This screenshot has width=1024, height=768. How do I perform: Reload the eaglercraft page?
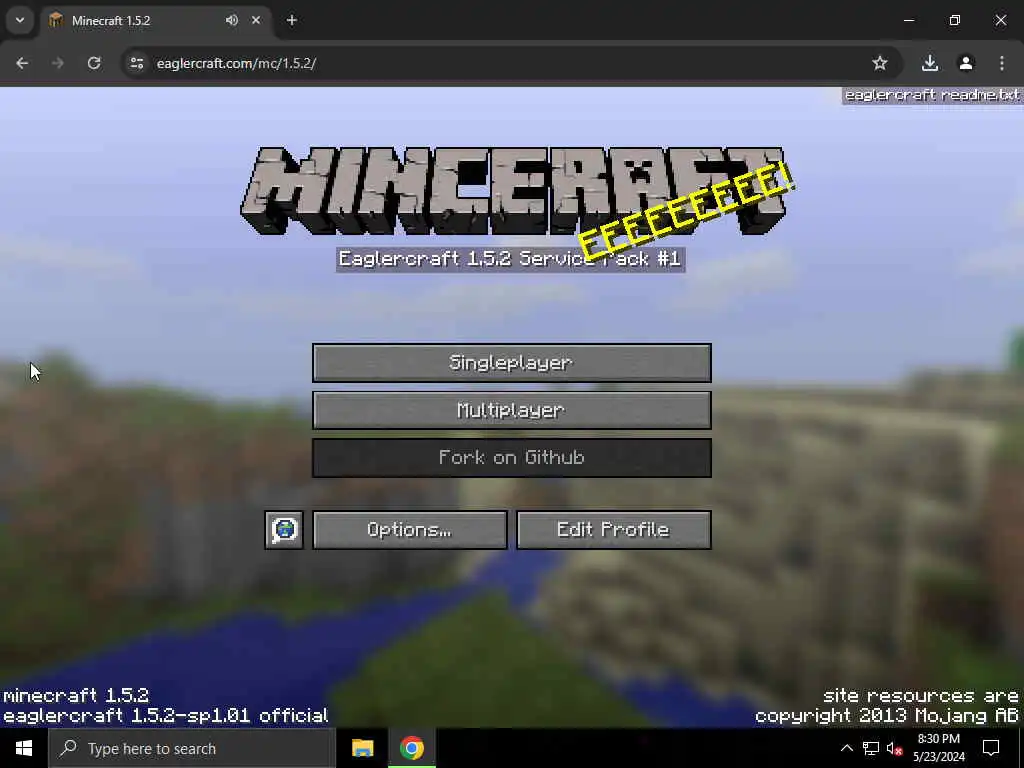pos(94,63)
